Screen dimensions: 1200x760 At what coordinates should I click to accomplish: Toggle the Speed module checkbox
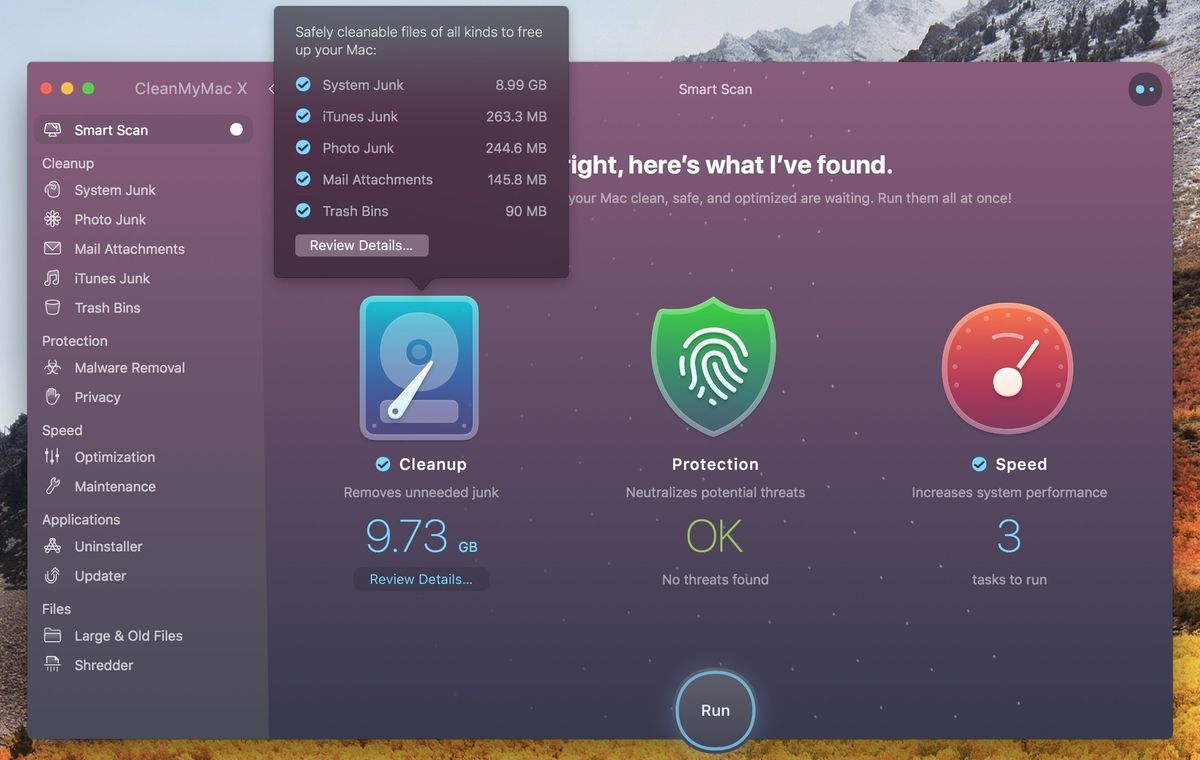pos(979,464)
